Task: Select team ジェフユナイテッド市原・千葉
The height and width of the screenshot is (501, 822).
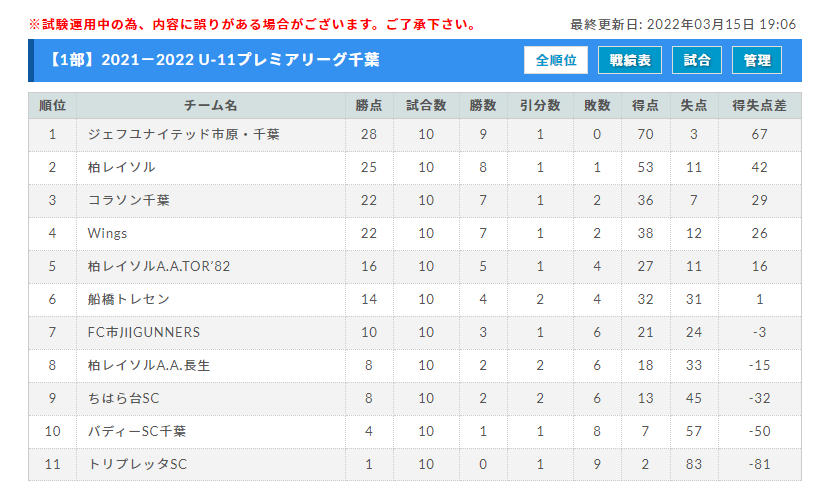Action: pyautogui.click(x=183, y=135)
